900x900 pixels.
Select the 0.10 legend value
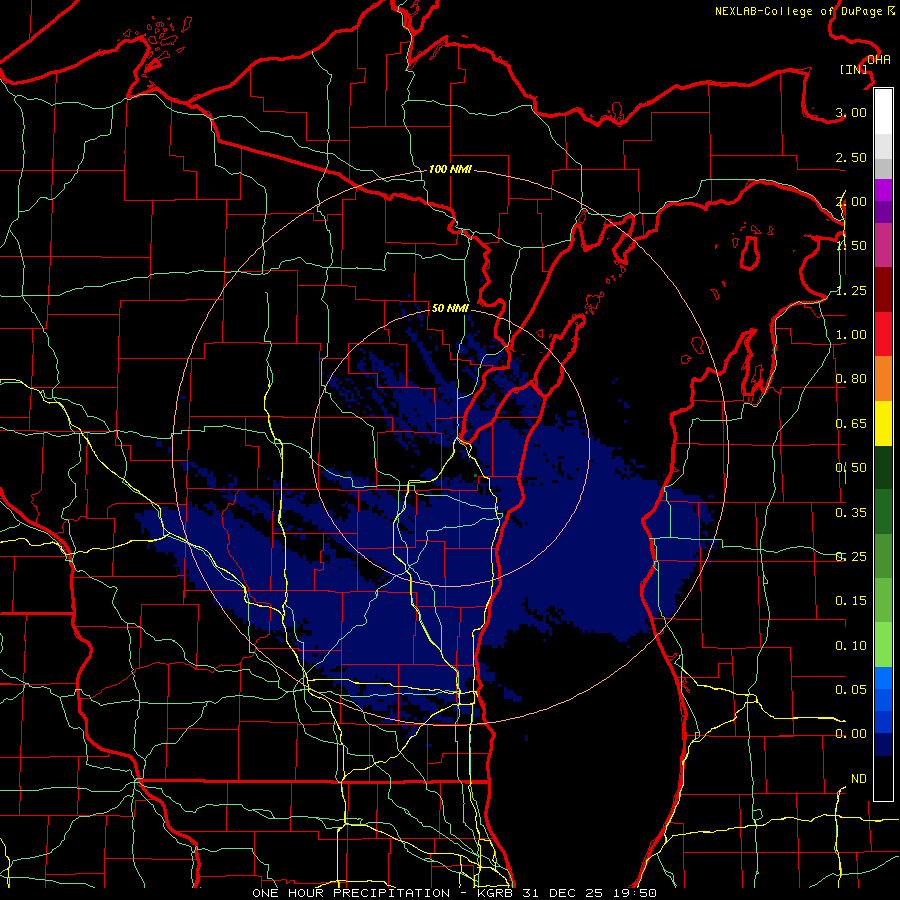[851, 646]
